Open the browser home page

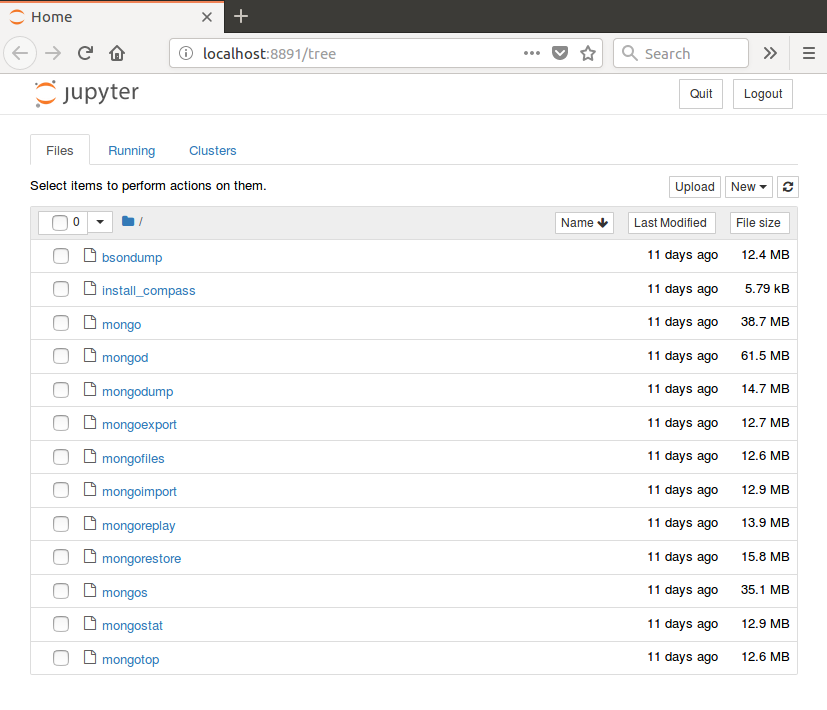tap(117, 53)
